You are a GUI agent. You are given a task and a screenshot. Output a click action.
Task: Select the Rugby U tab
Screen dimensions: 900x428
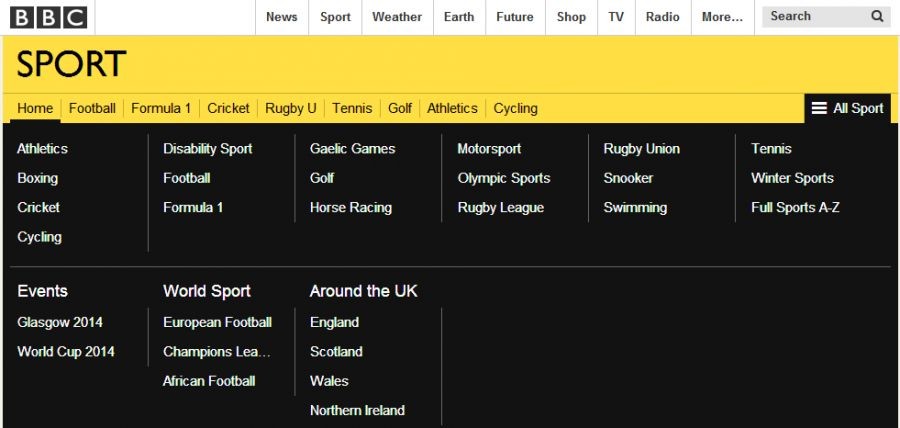point(290,108)
